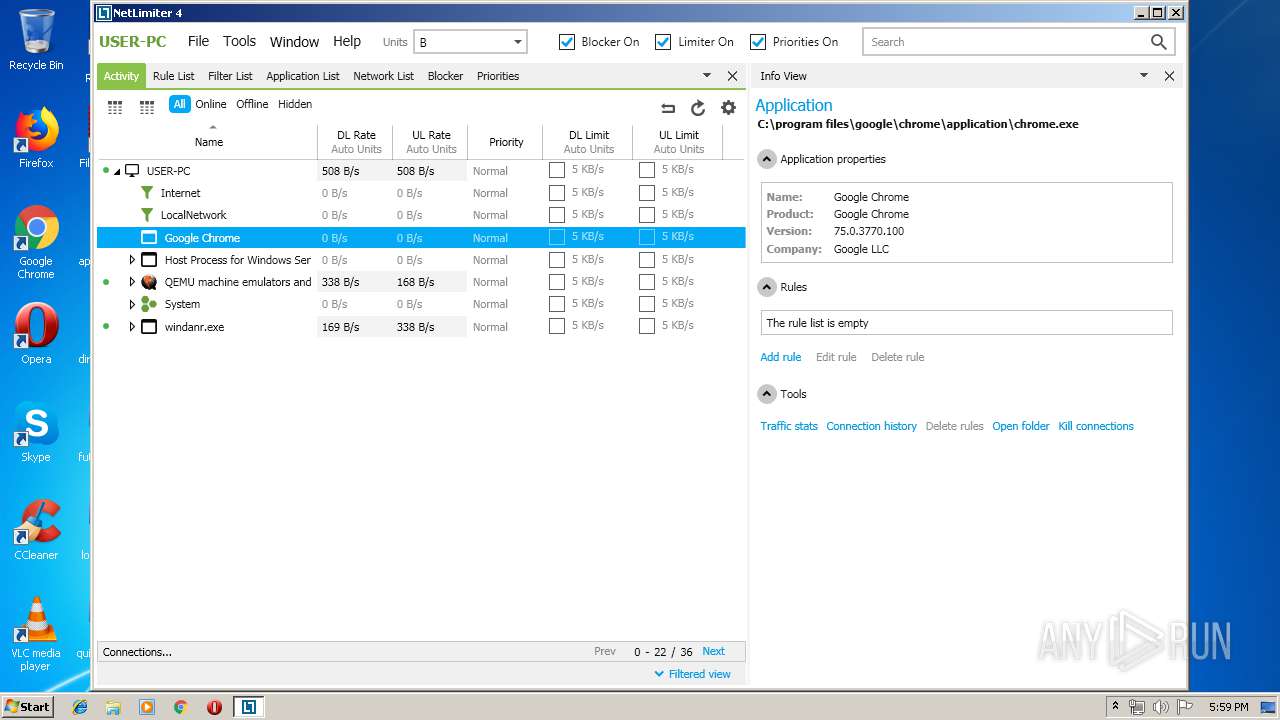Image resolution: width=1280 pixels, height=720 pixels.
Task: Switch to Blocker tab
Action: tap(445, 76)
